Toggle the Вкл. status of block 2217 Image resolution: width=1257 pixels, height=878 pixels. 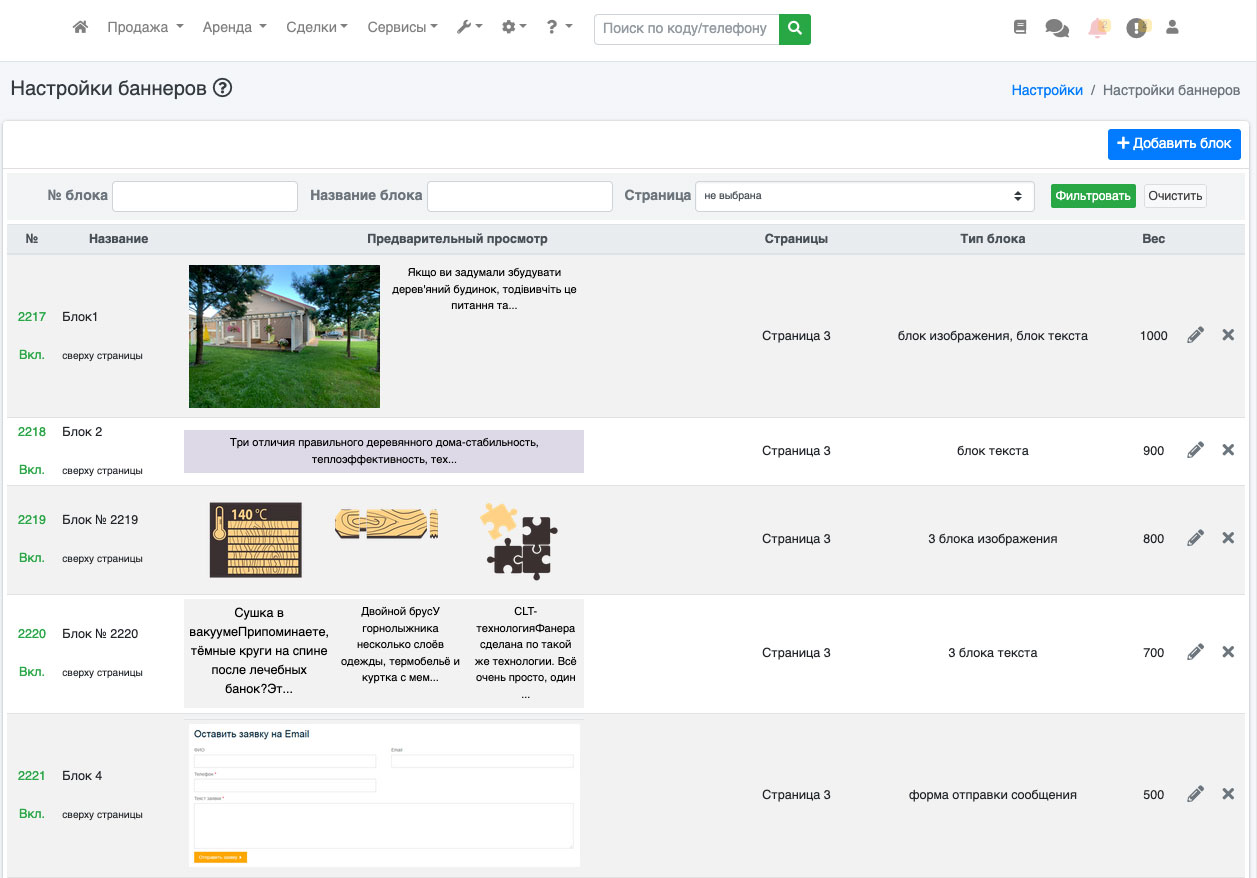tap(32, 355)
